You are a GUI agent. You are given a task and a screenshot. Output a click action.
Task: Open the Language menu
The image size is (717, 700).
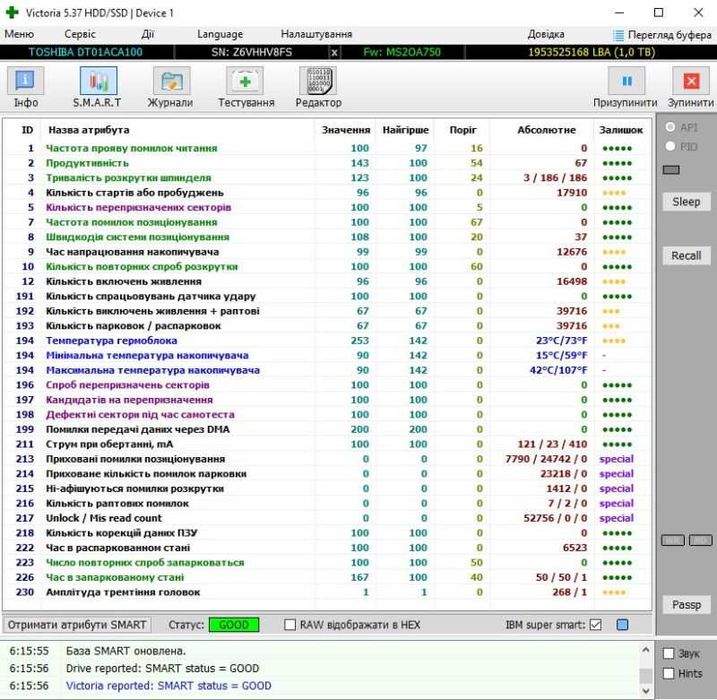220,34
